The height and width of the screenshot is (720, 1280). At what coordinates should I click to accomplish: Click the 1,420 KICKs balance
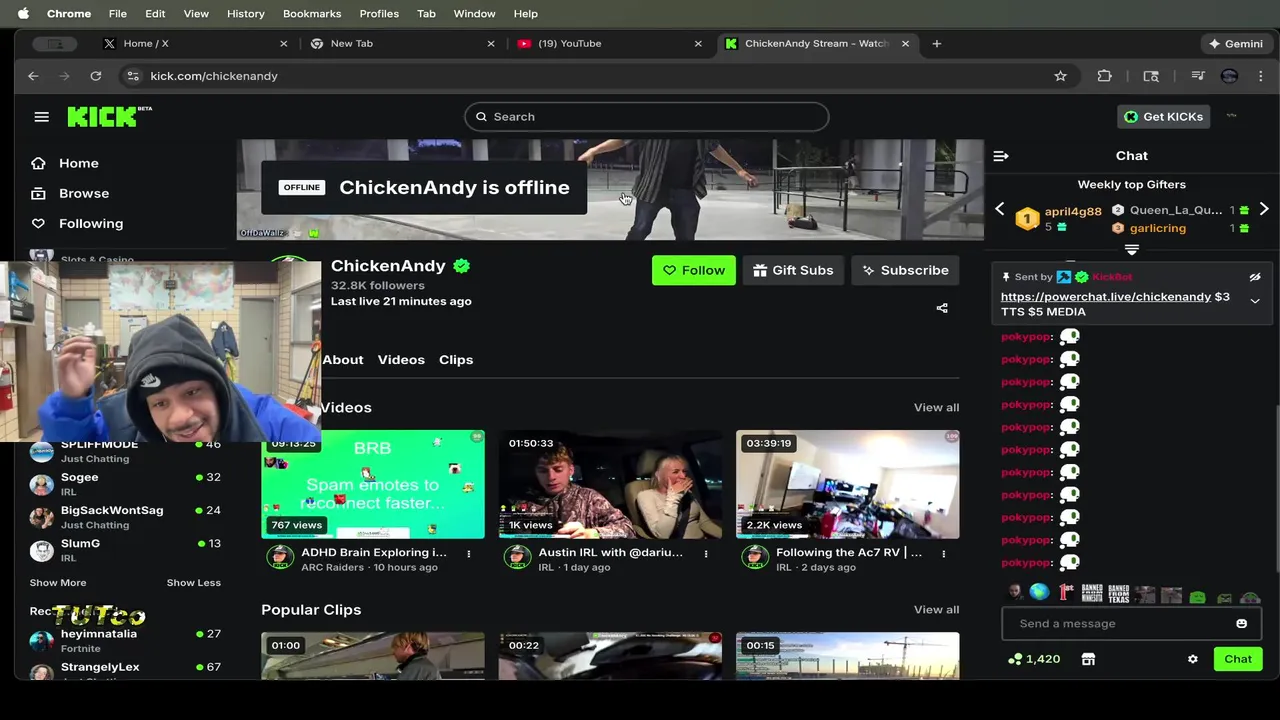click(x=1035, y=659)
